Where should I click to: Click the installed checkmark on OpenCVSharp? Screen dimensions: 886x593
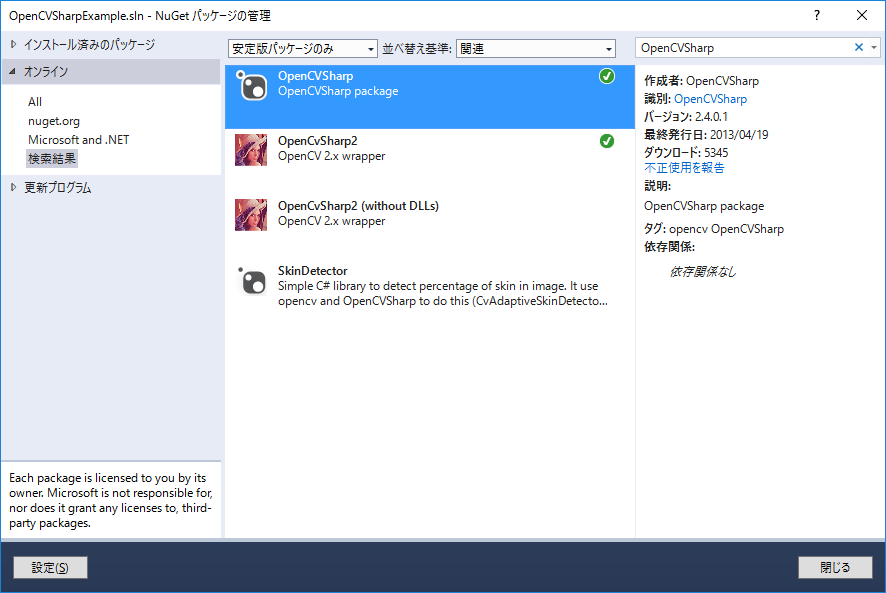tap(607, 76)
